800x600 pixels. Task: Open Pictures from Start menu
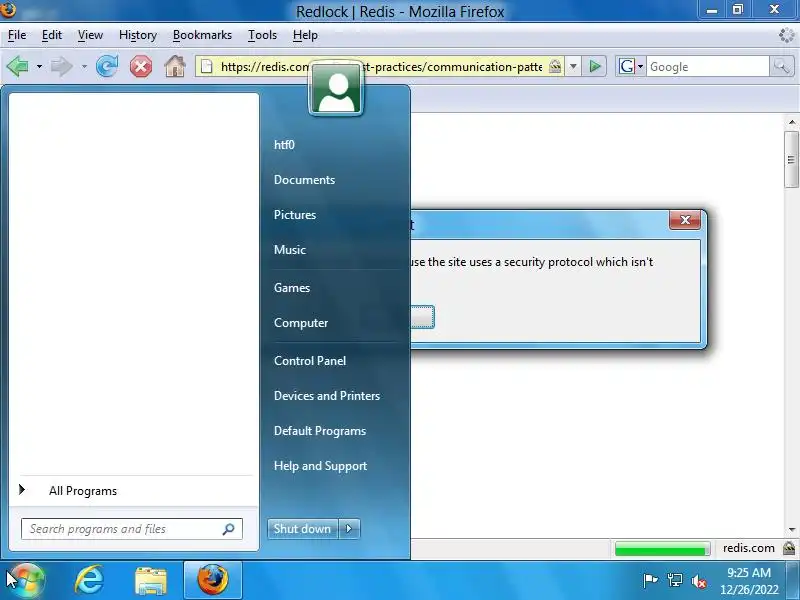click(295, 215)
